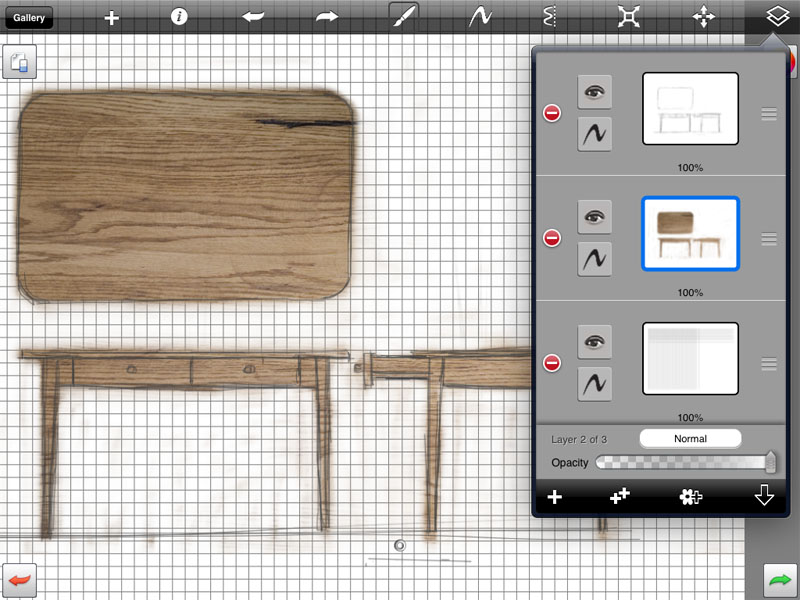Hide the bottom grid layer
The height and width of the screenshot is (600, 800).
(595, 341)
